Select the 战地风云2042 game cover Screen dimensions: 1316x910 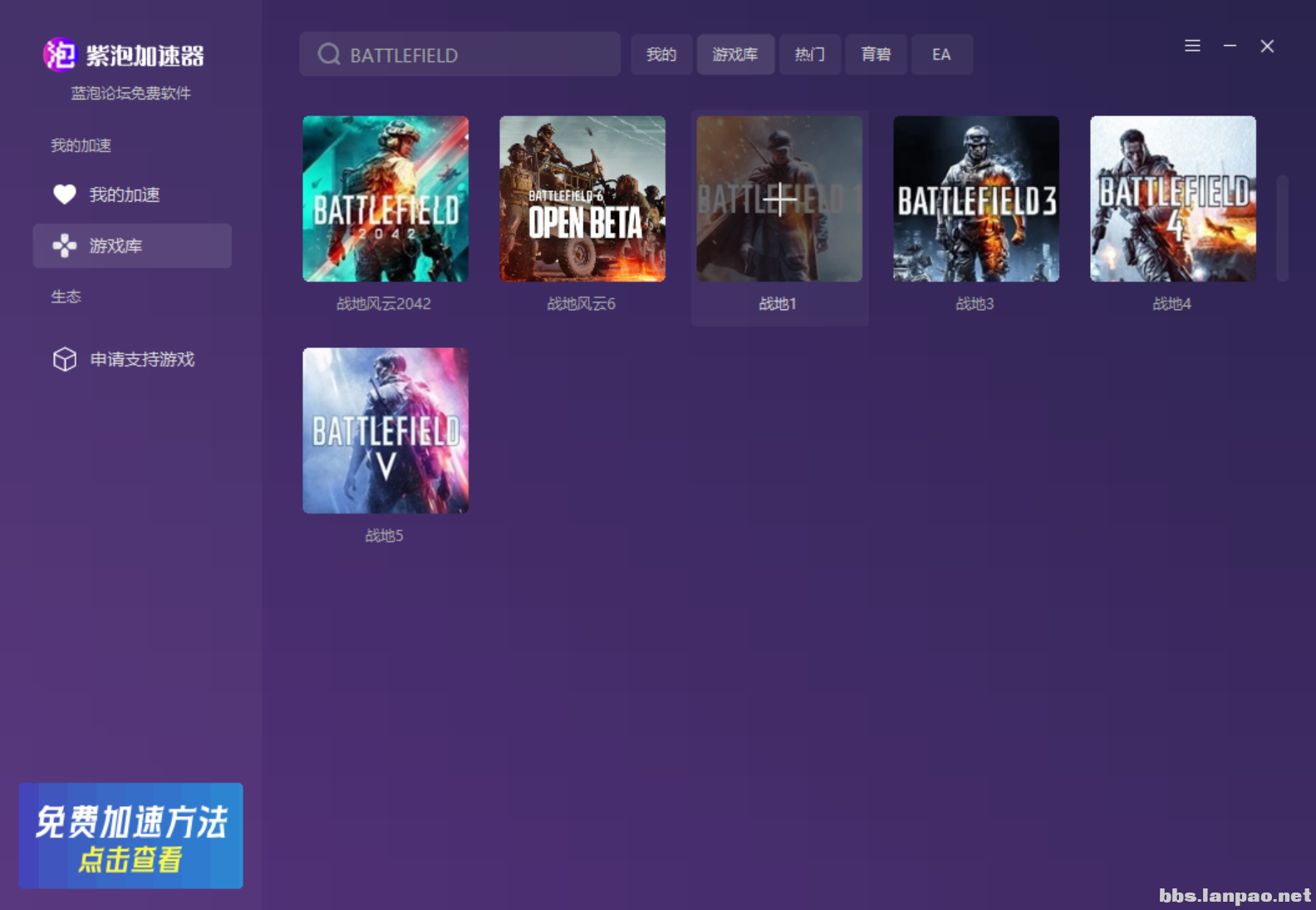[x=385, y=199]
